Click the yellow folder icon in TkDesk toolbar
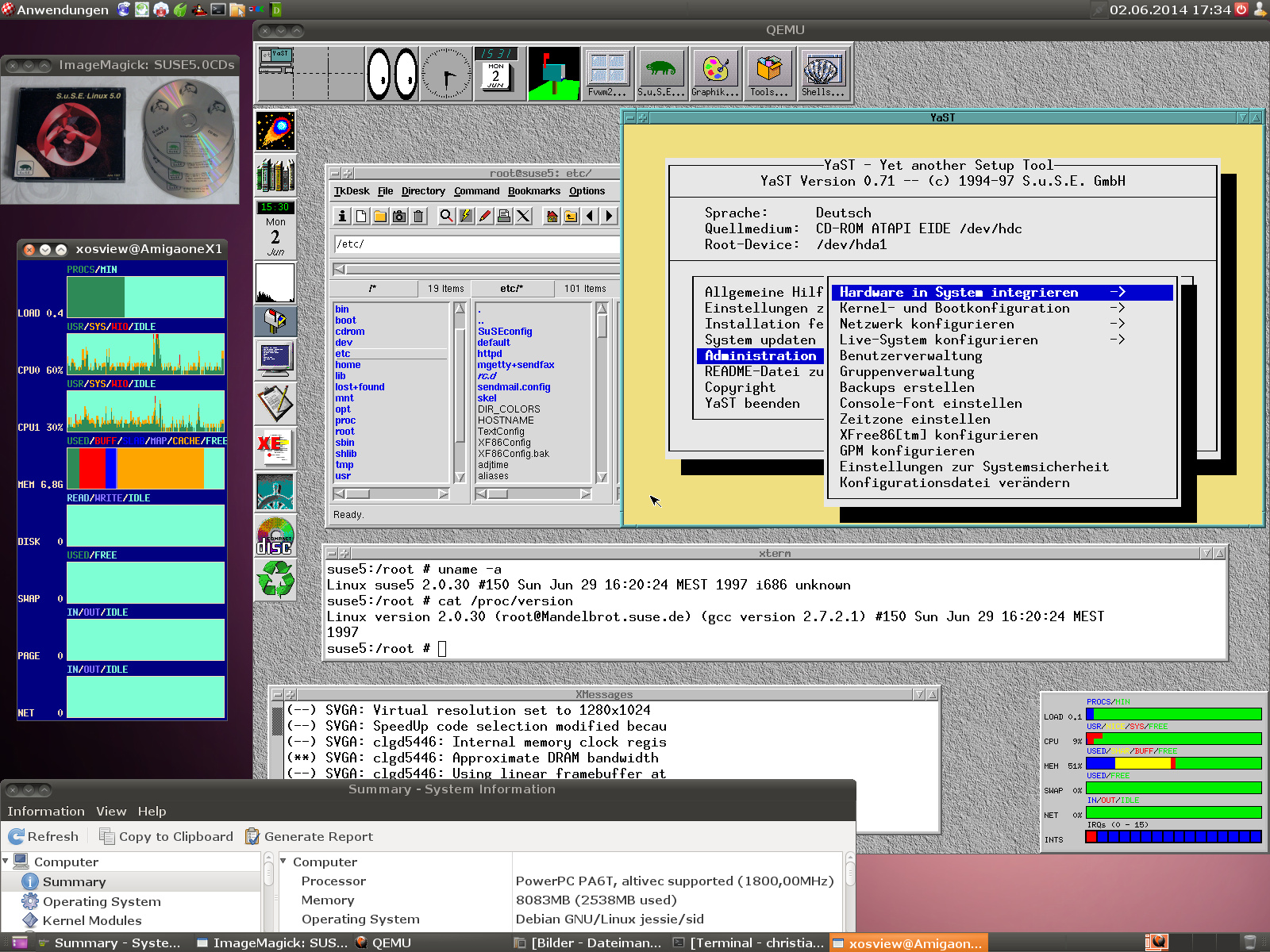Screen dimensions: 1270x952 pyautogui.click(x=380, y=216)
